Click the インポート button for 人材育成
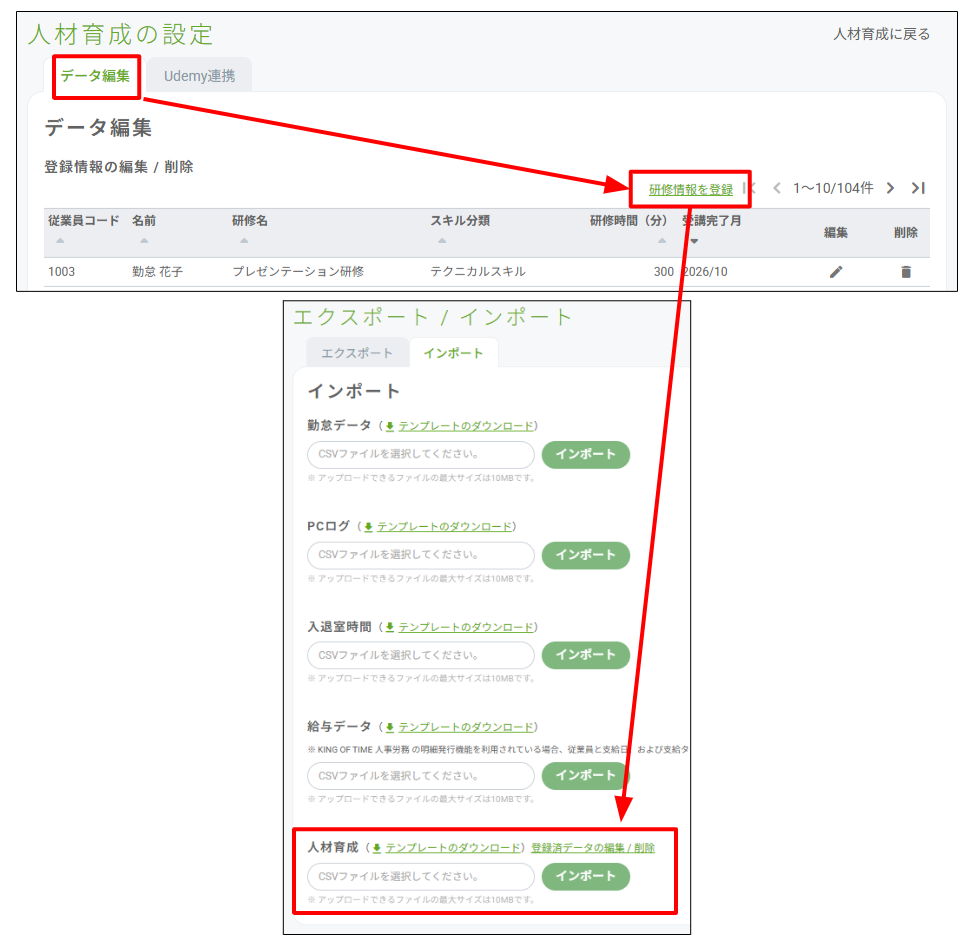 coord(586,876)
